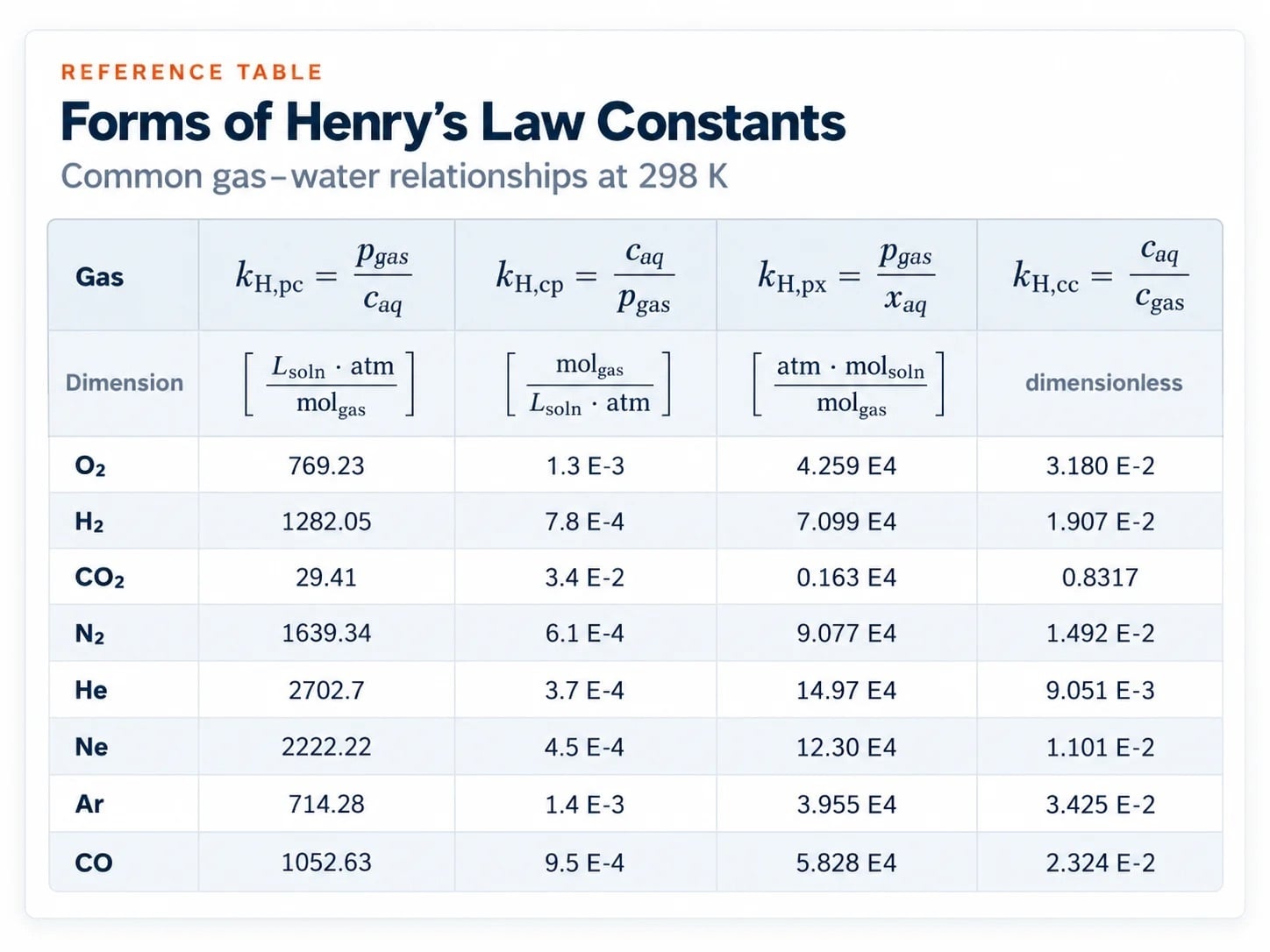The height and width of the screenshot is (952, 1270).
Task: Click the cell reading 1.3 E-3
Action: click(x=585, y=465)
